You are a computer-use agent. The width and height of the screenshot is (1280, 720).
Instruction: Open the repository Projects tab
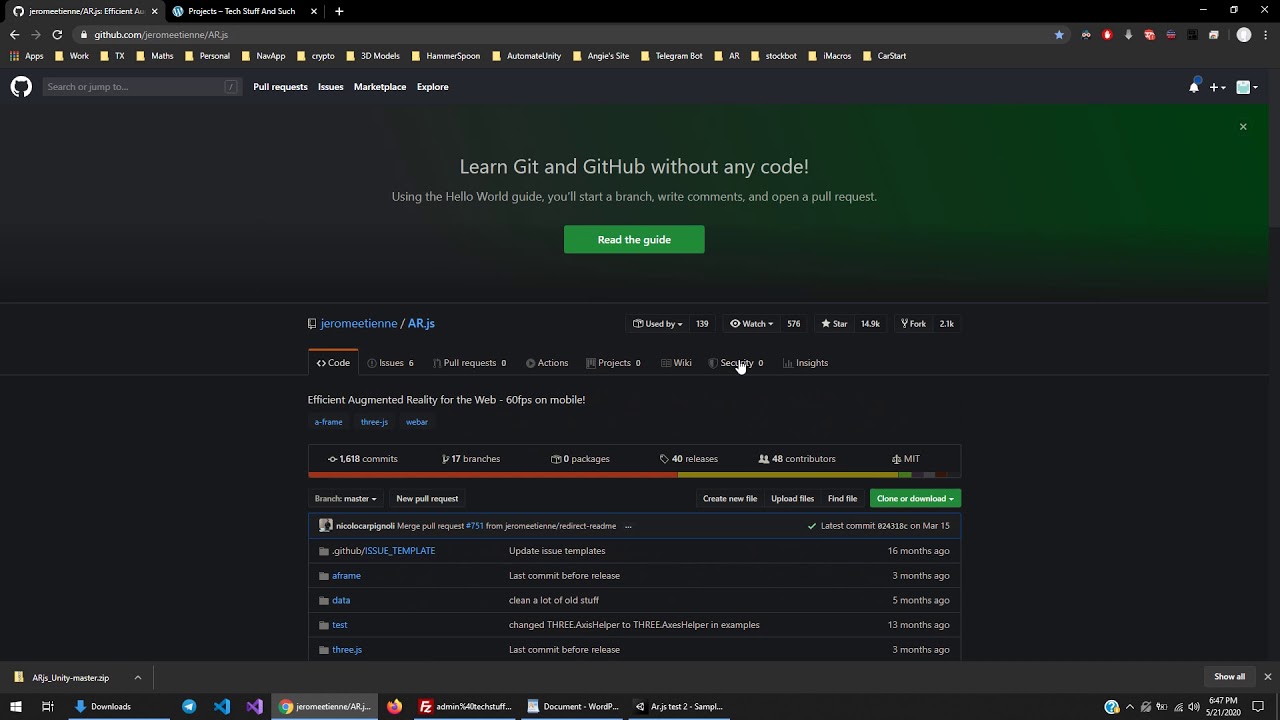(x=613, y=363)
